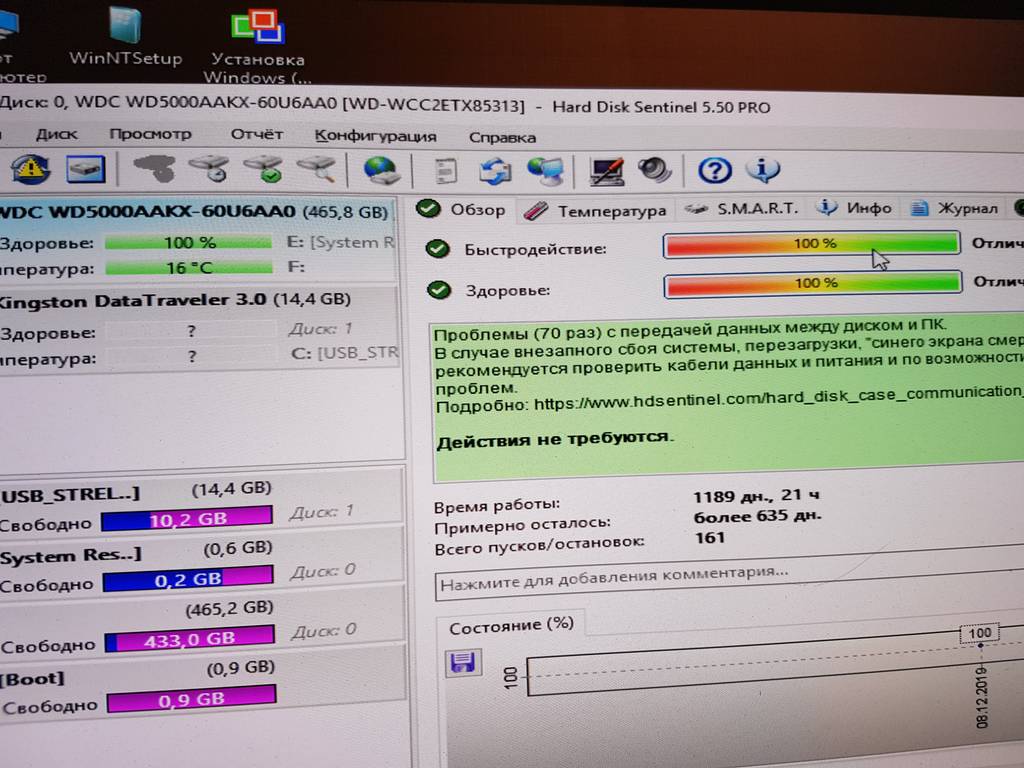Click the 433,0 GB free space bar
Viewport: 1024px width, 768px height.
pyautogui.click(x=189, y=639)
